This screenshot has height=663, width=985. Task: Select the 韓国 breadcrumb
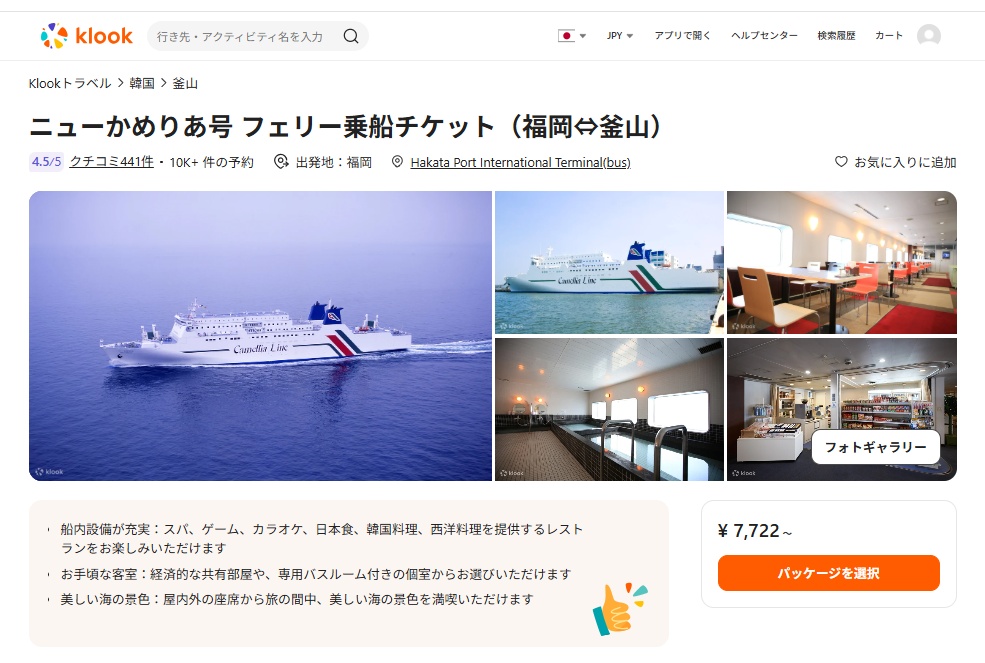pos(142,83)
